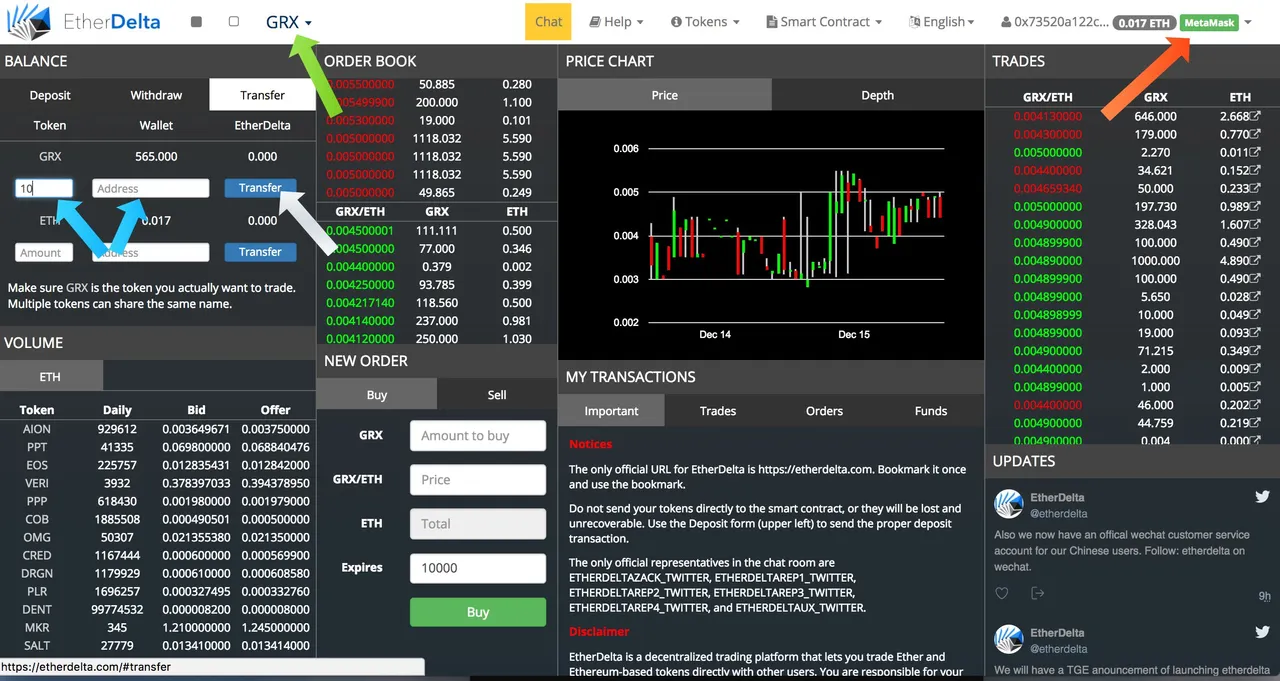Open the Orders tab in My Transactions
This screenshot has width=1280, height=681.
tap(824, 411)
